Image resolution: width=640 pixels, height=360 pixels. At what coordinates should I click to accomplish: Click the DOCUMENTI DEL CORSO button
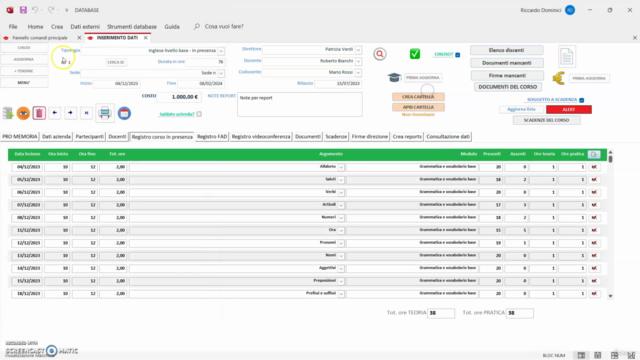pyautogui.click(x=508, y=87)
